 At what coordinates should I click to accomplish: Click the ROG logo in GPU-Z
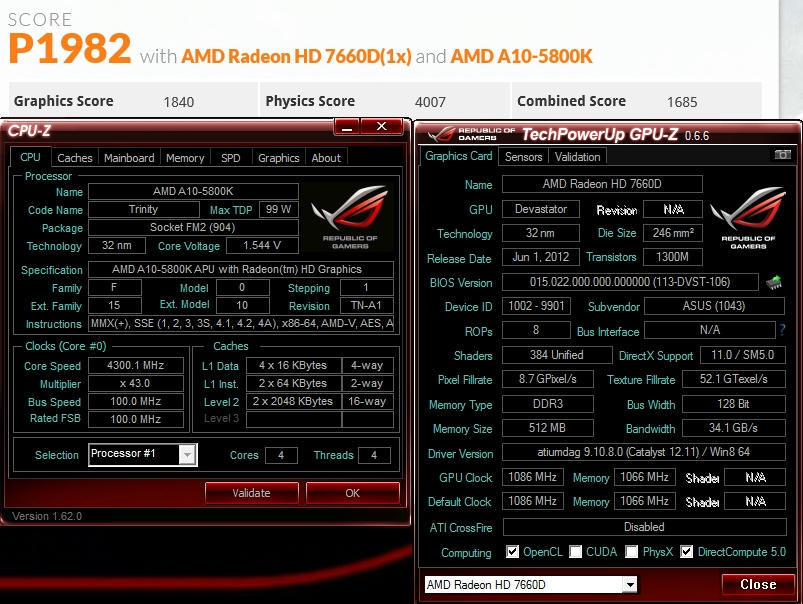tap(748, 219)
